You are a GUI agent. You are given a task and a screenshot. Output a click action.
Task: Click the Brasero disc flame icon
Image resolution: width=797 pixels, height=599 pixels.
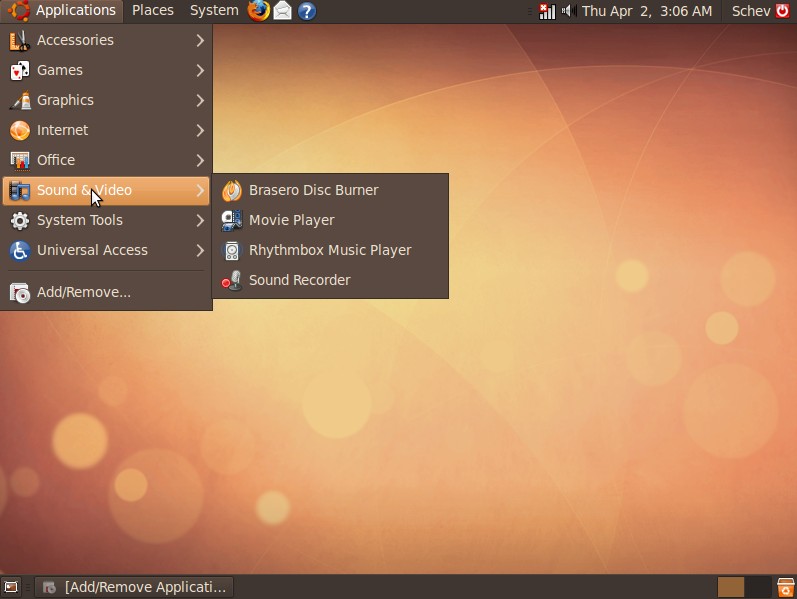[232, 191]
